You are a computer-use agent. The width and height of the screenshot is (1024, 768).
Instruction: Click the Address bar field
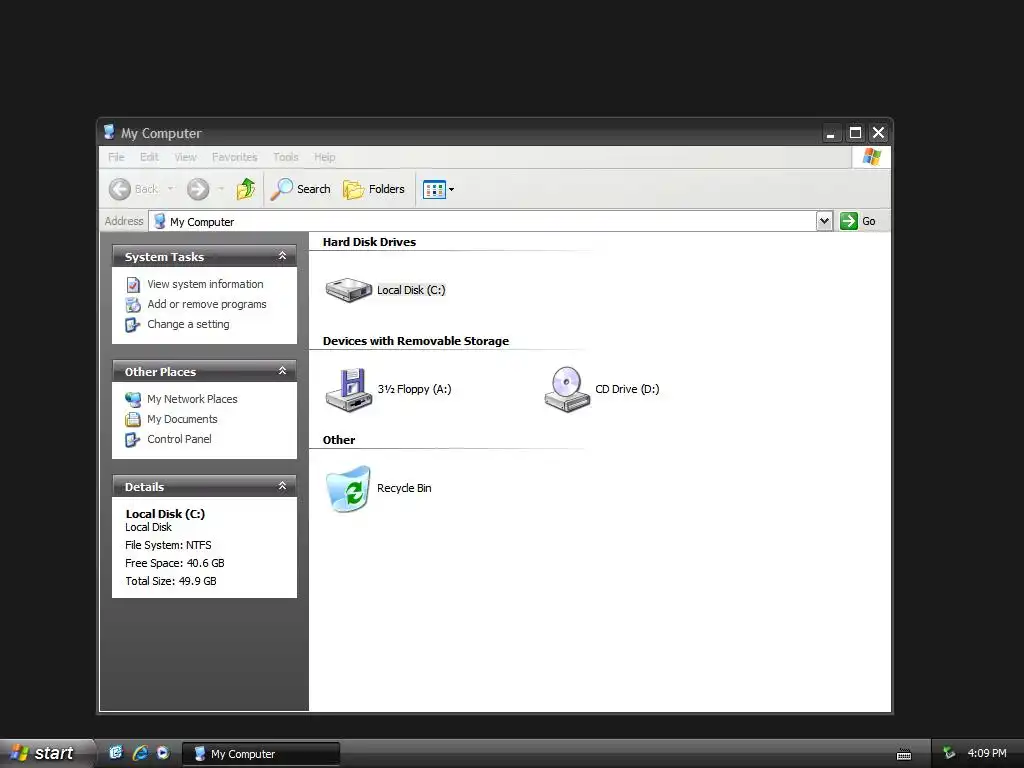[483, 221]
